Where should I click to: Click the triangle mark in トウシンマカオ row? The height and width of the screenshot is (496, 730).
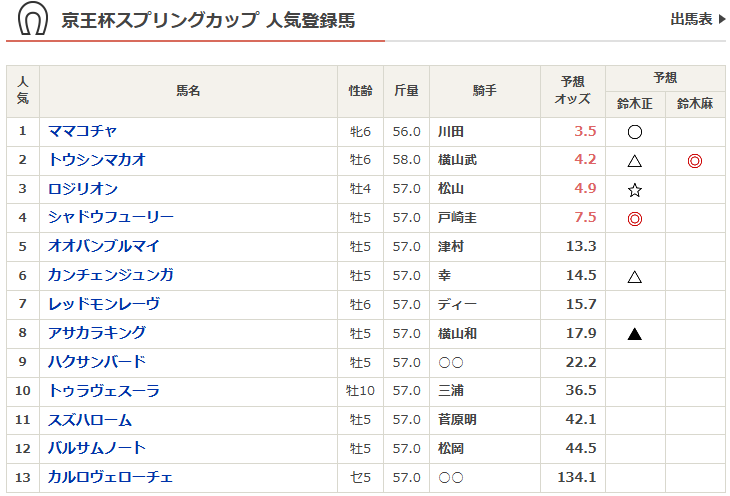pyautogui.click(x=634, y=160)
